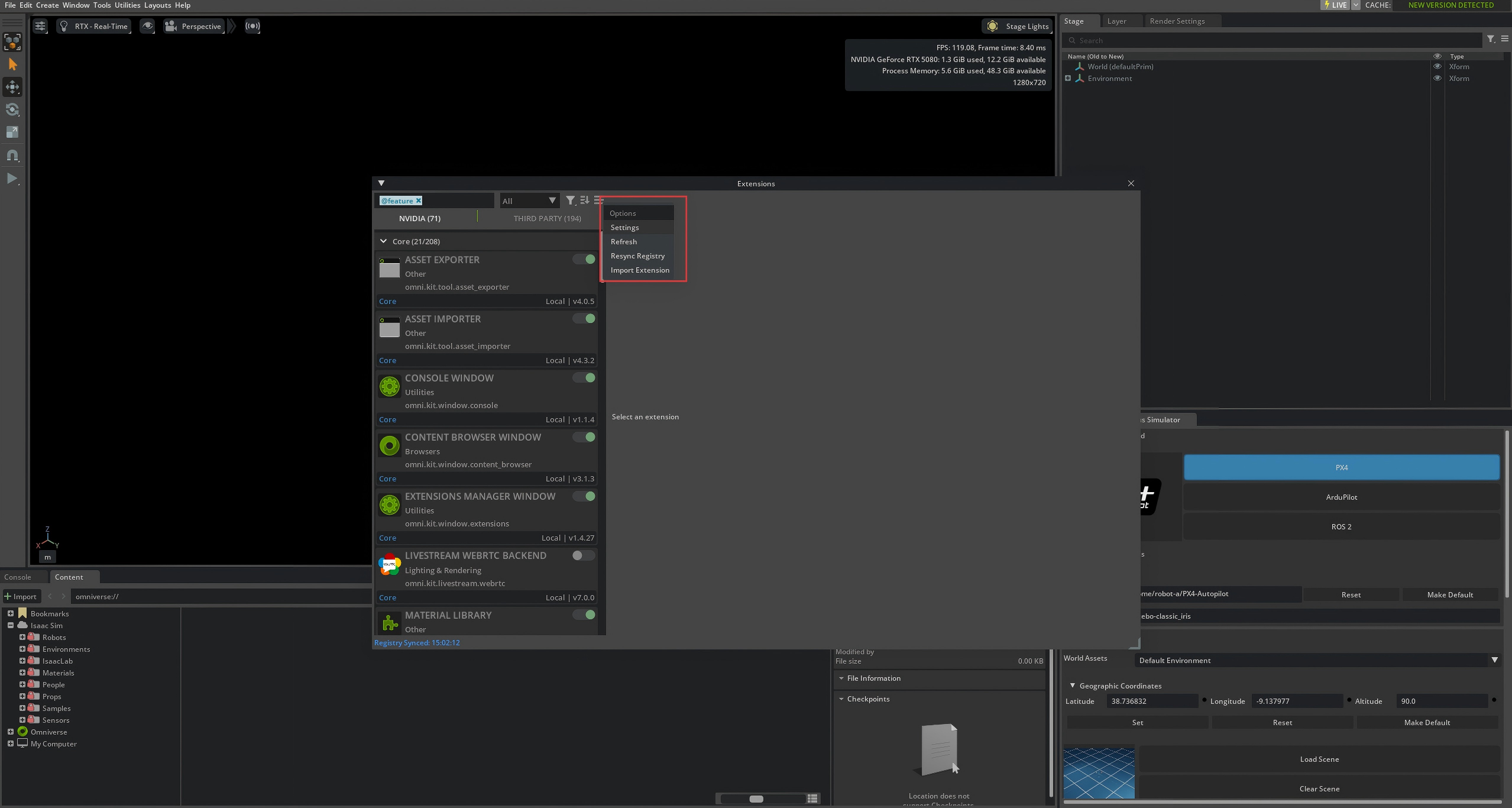Viewport: 1512px width, 808px height.
Task: Remove the @feature search tag
Action: pos(419,201)
